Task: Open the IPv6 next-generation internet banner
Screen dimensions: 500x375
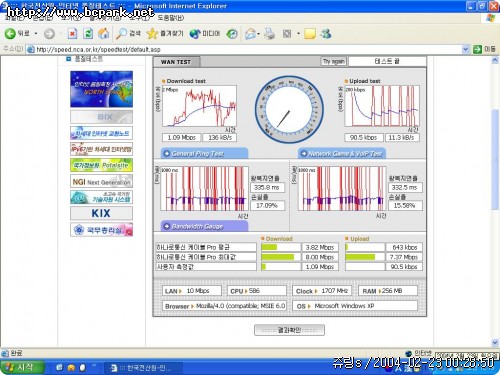Action: point(101,149)
